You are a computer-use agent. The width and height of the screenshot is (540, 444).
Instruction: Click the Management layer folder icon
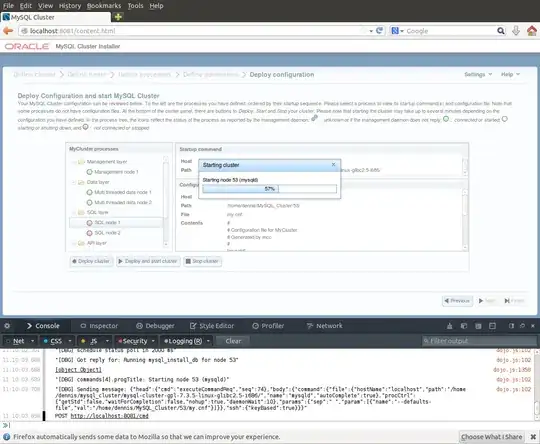click(81, 162)
